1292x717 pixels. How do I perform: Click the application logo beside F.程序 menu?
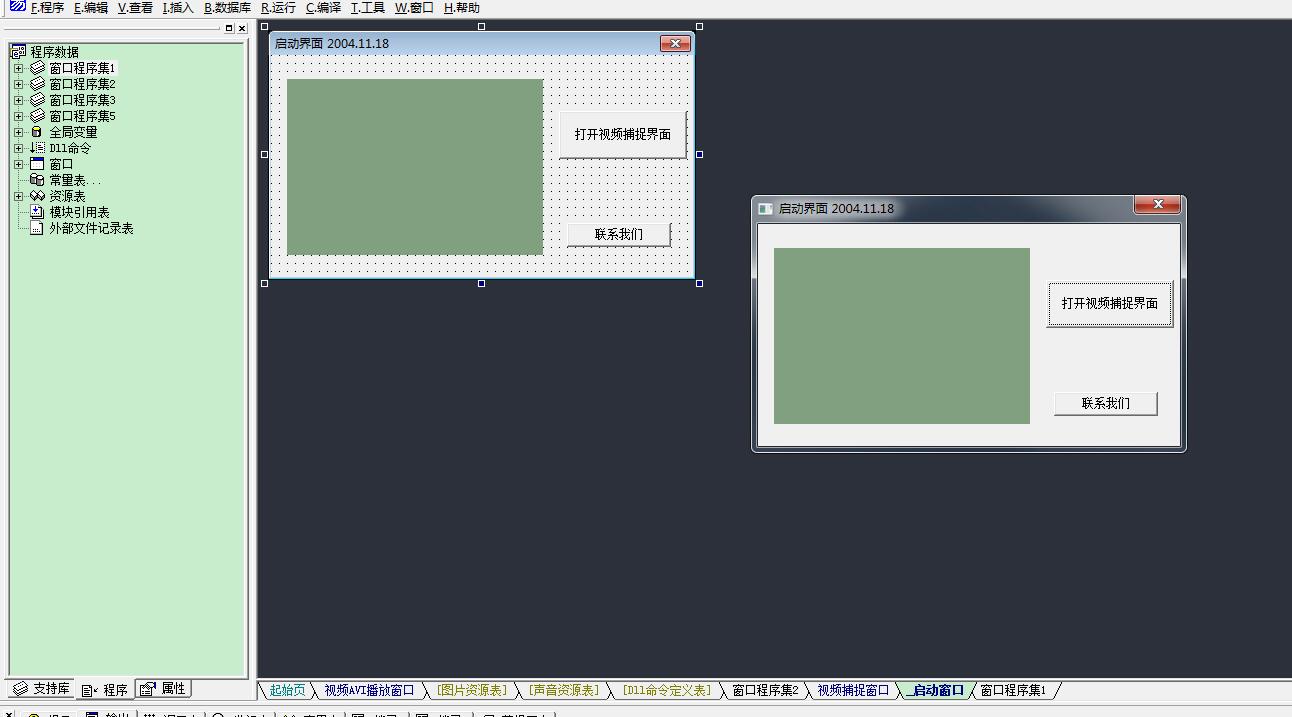coord(17,7)
